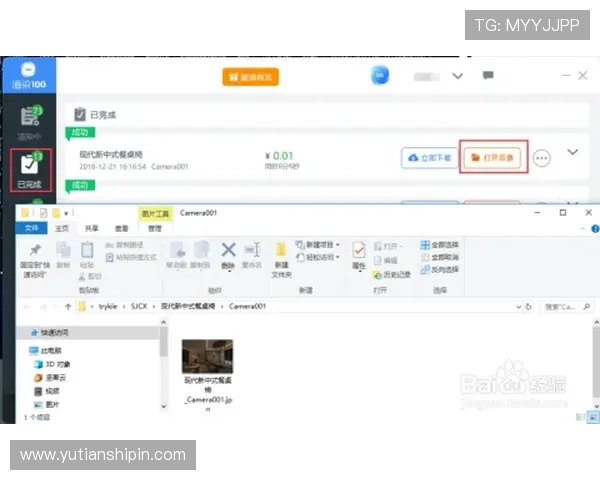Open the blue round avatar icon
This screenshot has width=600, height=480.
(380, 75)
